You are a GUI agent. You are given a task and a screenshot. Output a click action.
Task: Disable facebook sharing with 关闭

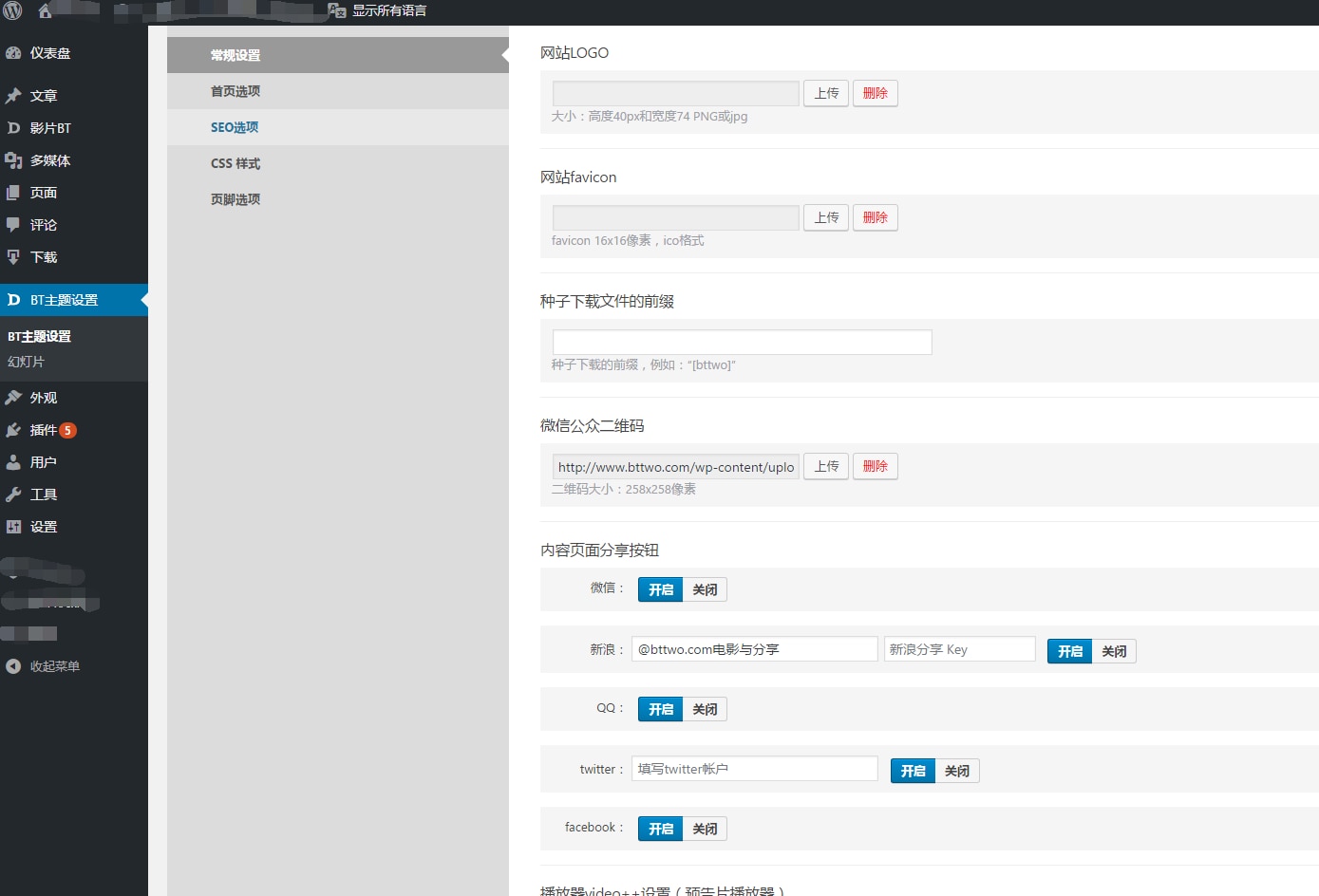click(x=705, y=829)
